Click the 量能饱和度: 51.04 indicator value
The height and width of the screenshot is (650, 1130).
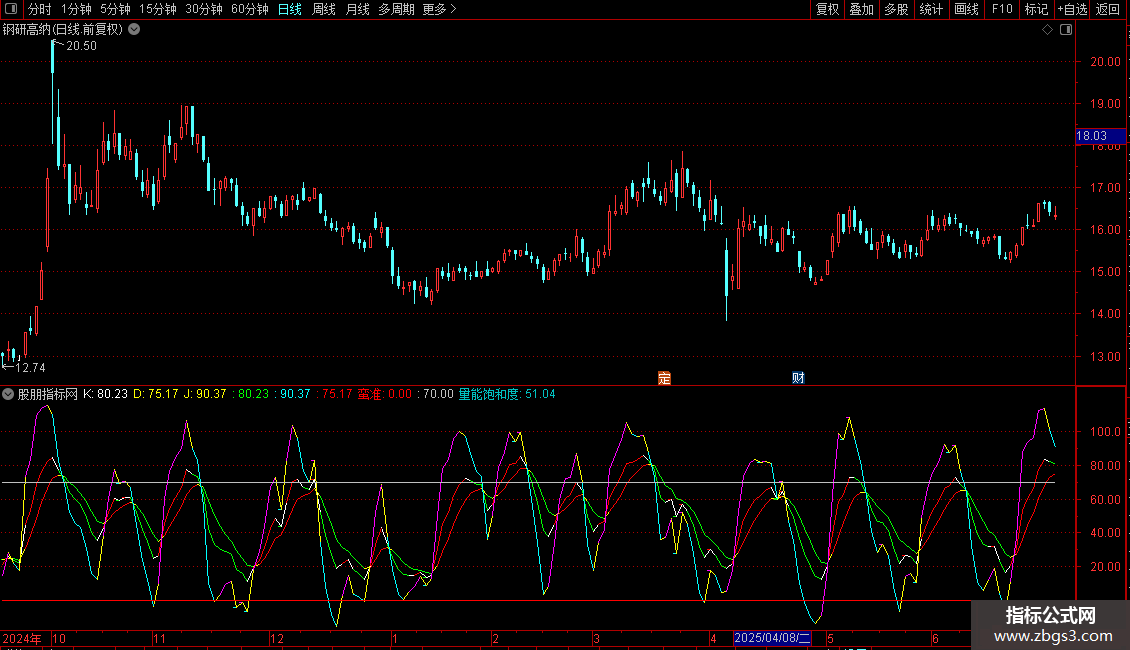(x=507, y=394)
